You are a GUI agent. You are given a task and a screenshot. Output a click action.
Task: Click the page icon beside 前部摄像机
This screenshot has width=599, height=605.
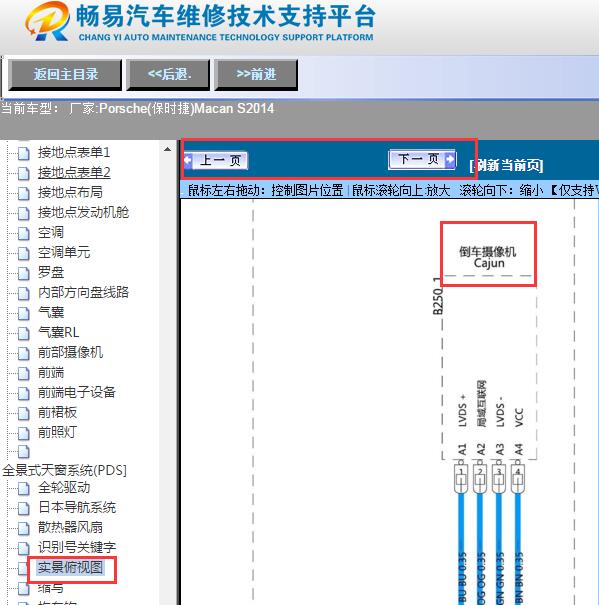tap(24, 353)
